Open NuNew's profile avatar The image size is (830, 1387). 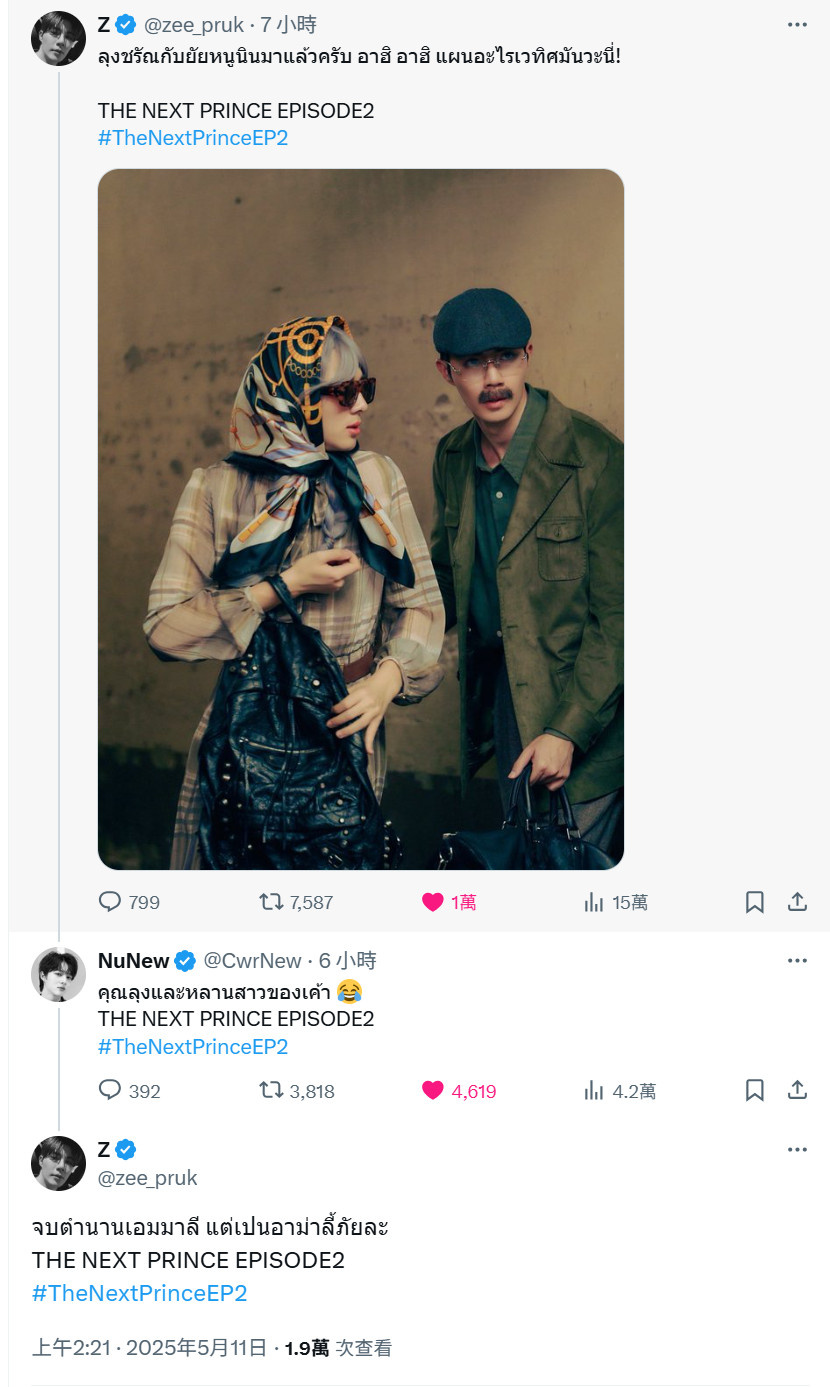58,974
